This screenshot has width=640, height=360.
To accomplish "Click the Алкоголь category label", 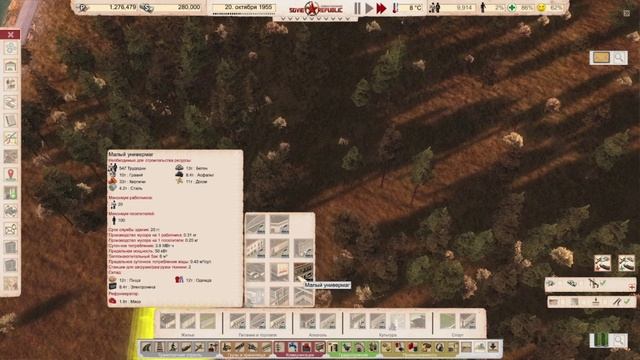I will pos(318,335).
